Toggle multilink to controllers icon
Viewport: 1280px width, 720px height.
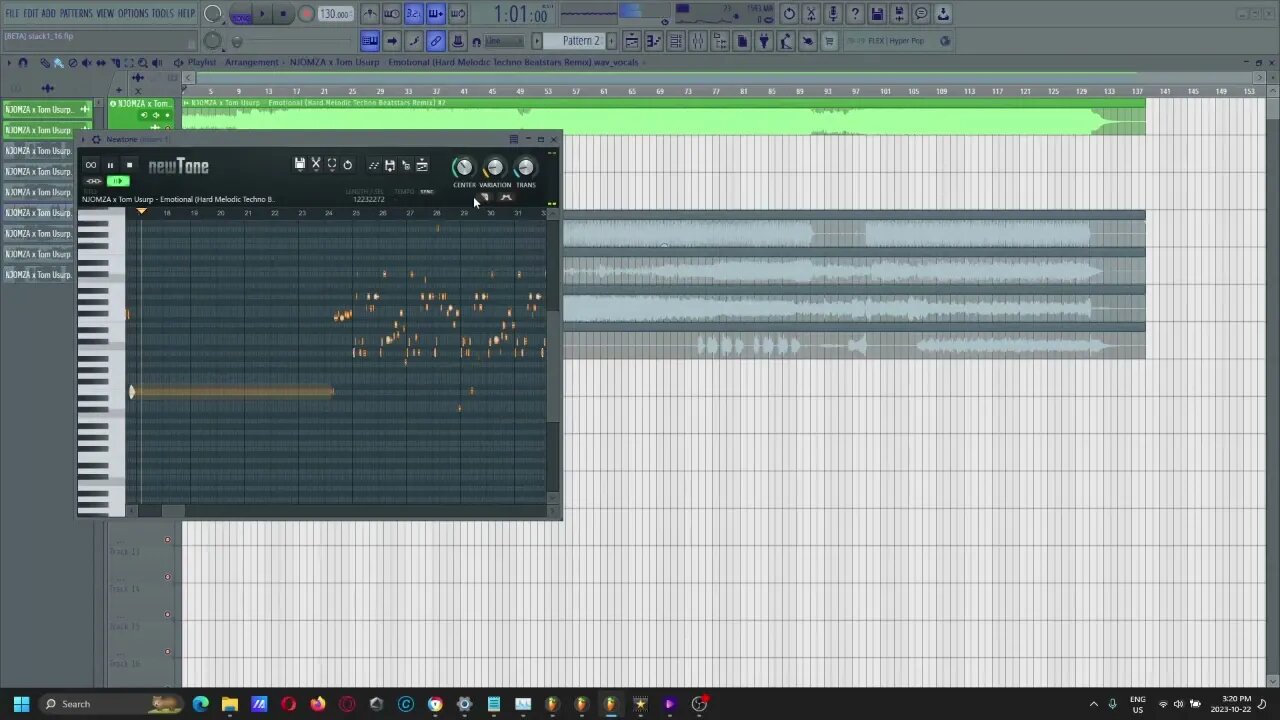[x=436, y=41]
